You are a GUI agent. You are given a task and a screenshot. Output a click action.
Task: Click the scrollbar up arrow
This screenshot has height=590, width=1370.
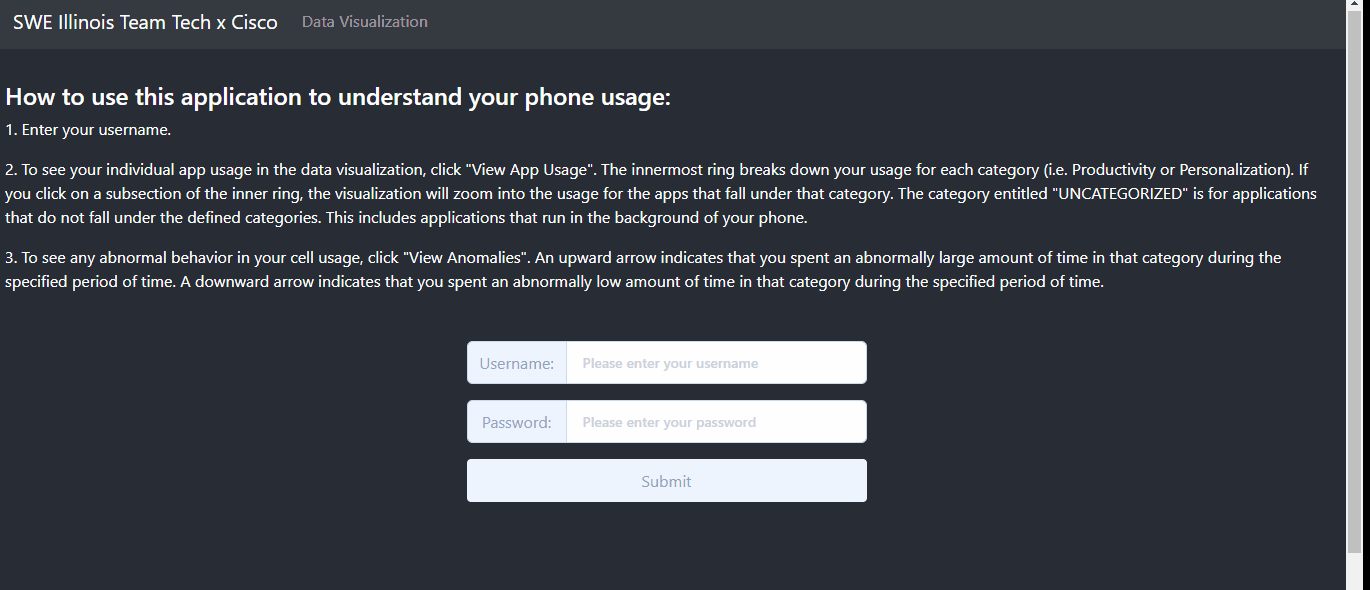pyautogui.click(x=1355, y=6)
